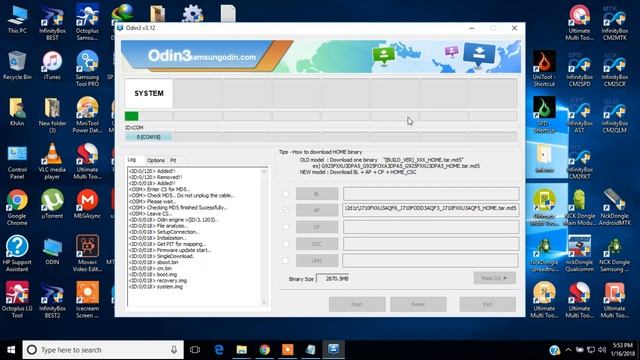Open the Windows Start menu
Screen dimensions: 640x360
coord(11,350)
